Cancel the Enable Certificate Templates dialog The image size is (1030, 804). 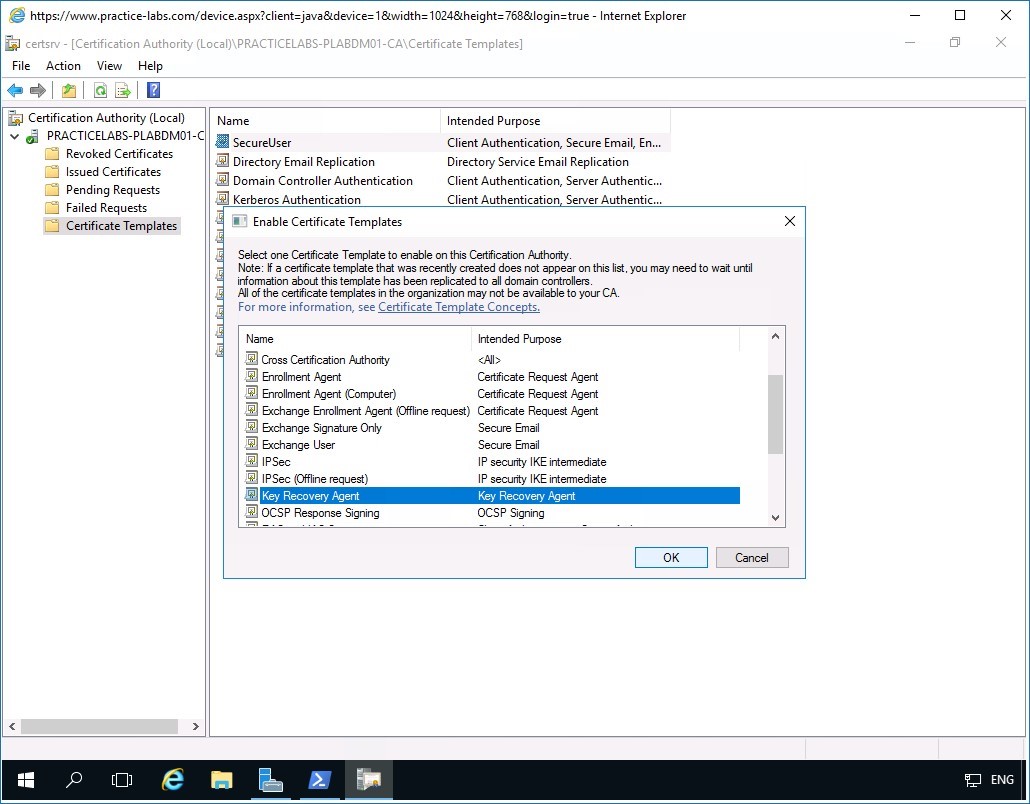pyautogui.click(x=752, y=557)
